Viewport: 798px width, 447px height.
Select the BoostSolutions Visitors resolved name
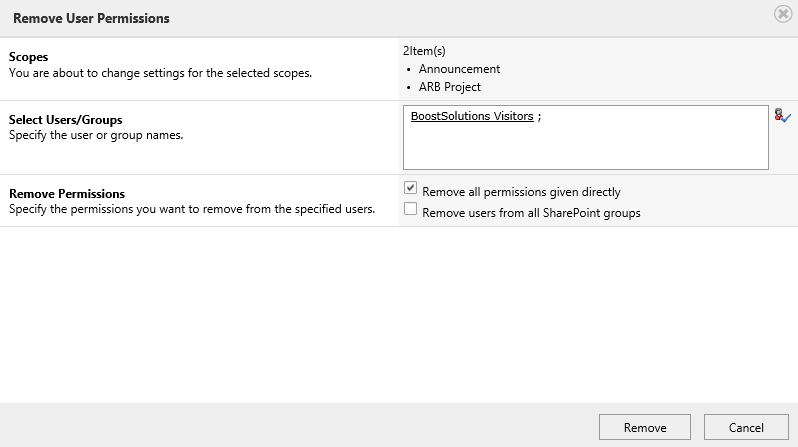[472, 116]
